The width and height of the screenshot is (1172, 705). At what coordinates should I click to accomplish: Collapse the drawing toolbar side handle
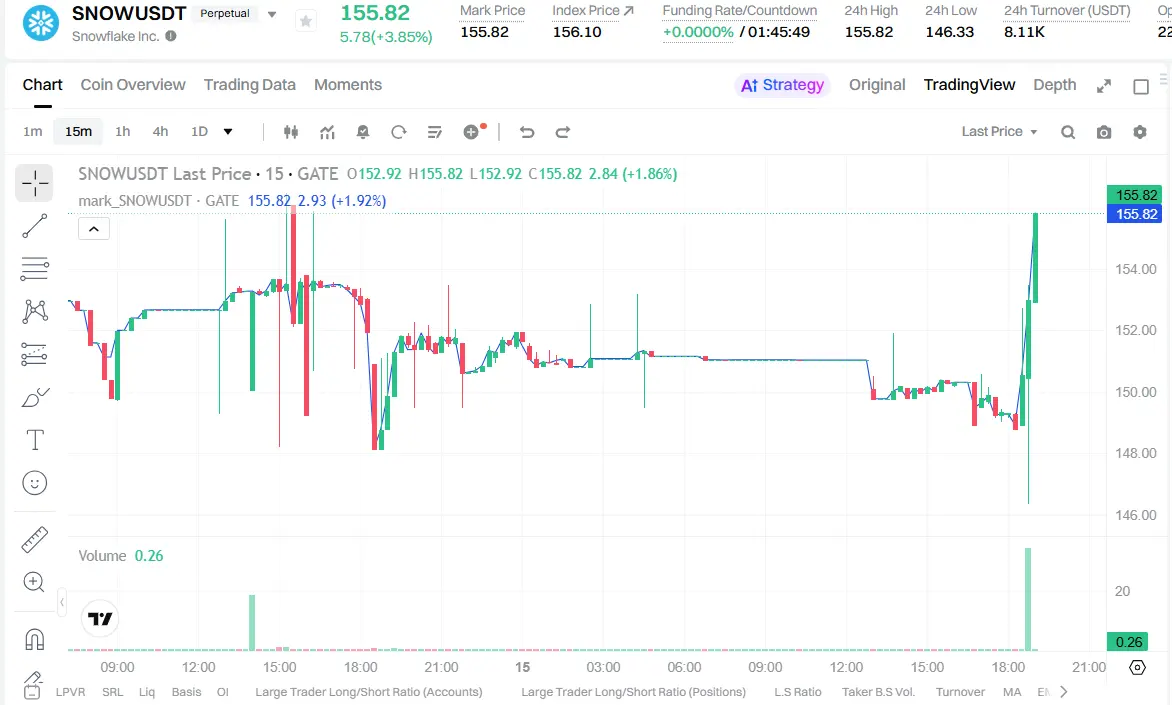[62, 602]
